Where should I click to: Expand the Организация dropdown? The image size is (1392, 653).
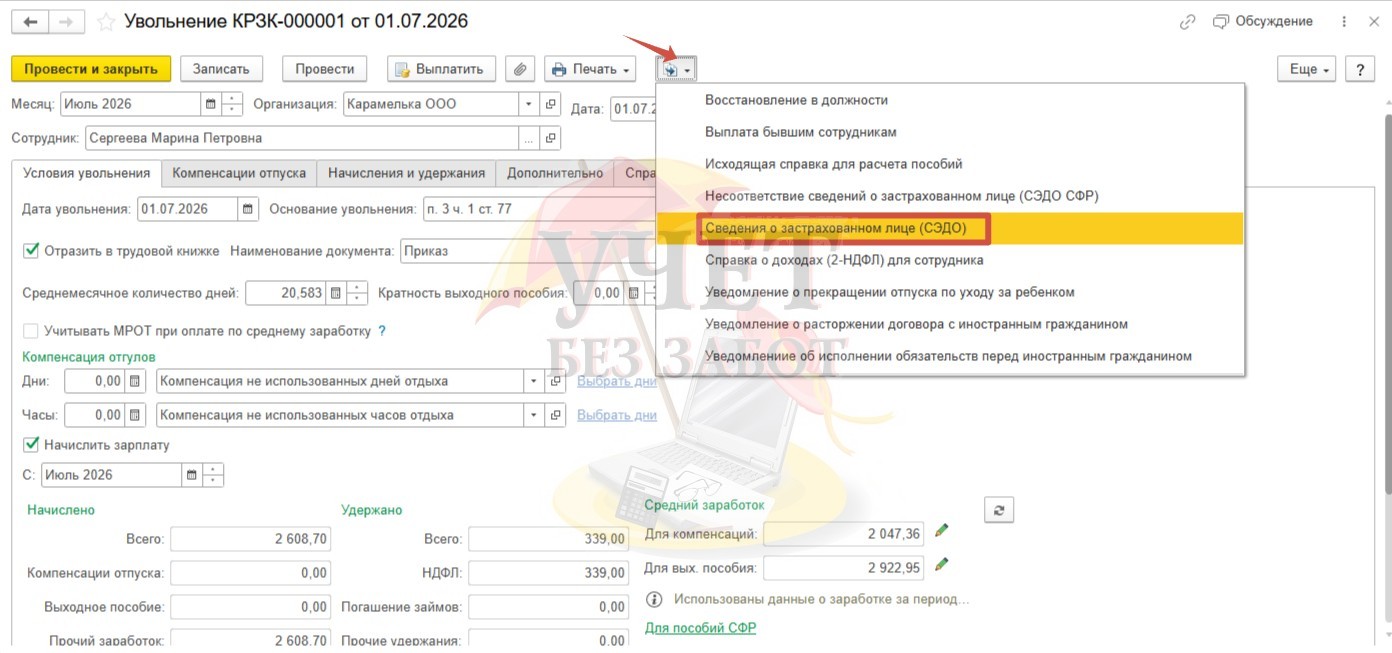pos(529,104)
